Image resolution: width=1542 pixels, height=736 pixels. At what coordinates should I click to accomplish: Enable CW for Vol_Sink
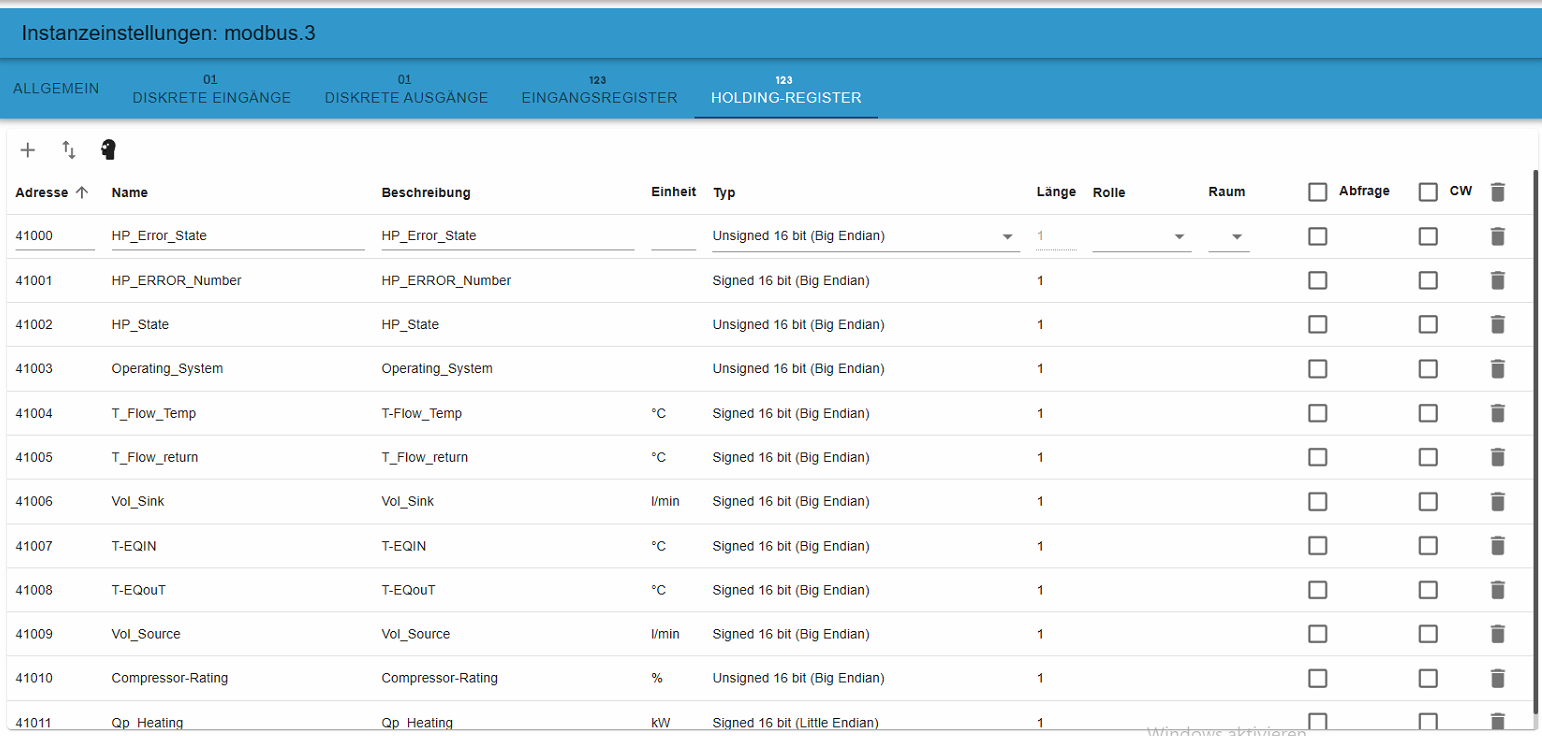1428,501
